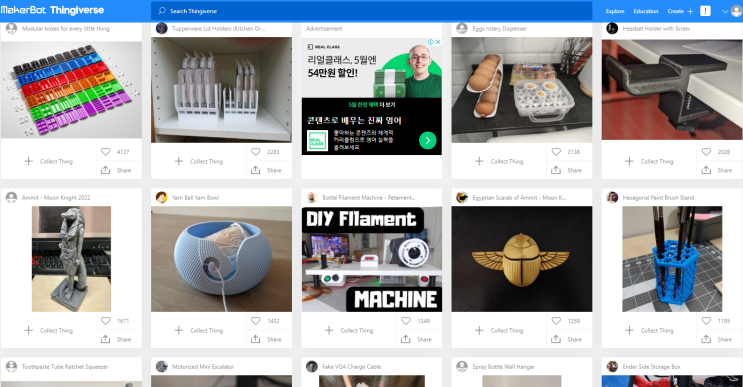Open the Education menu

[646, 11]
